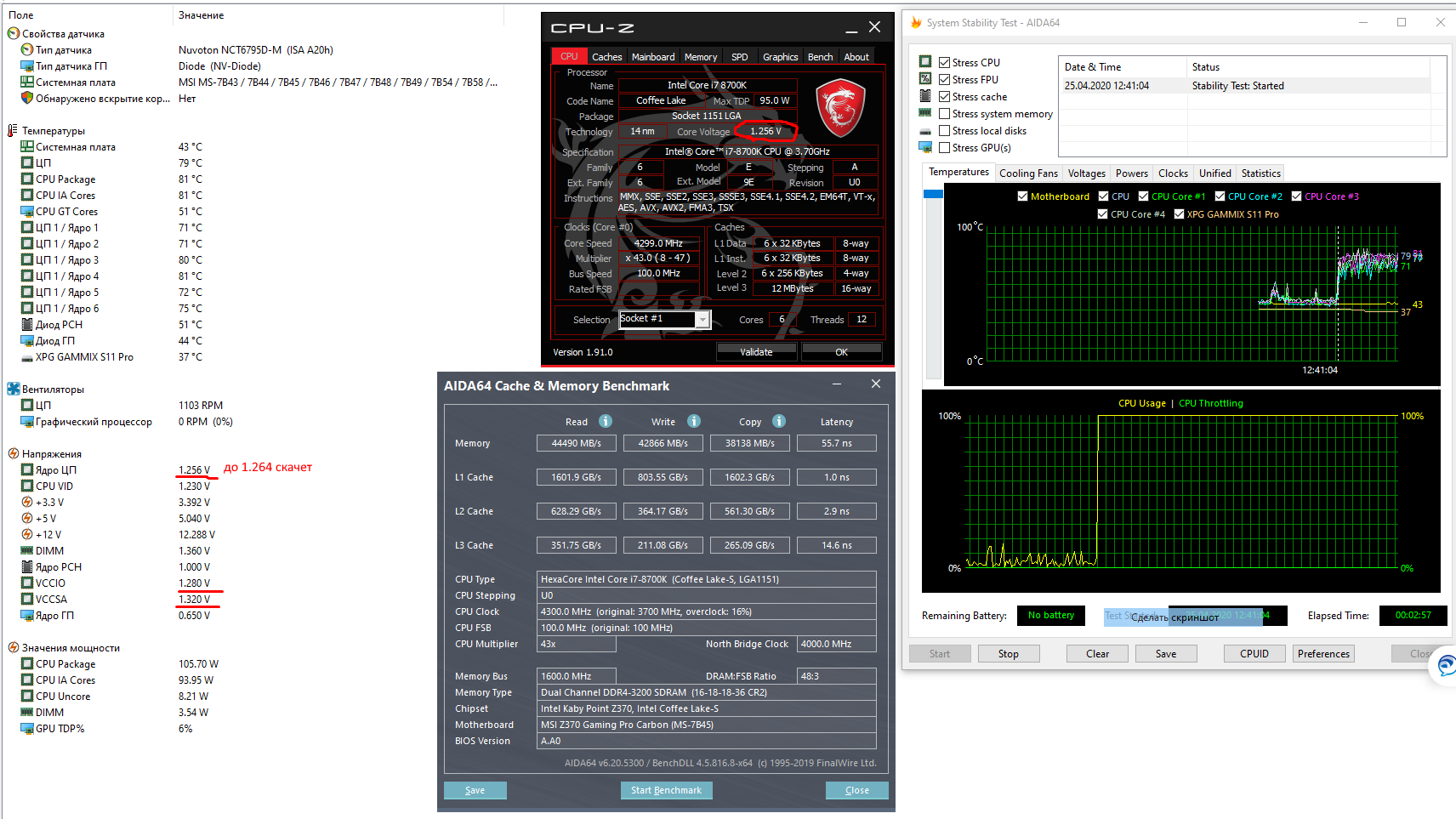The width and height of the screenshot is (1456, 819).
Task: Switch to the Bench tab in CPU-Z
Action: tap(820, 57)
